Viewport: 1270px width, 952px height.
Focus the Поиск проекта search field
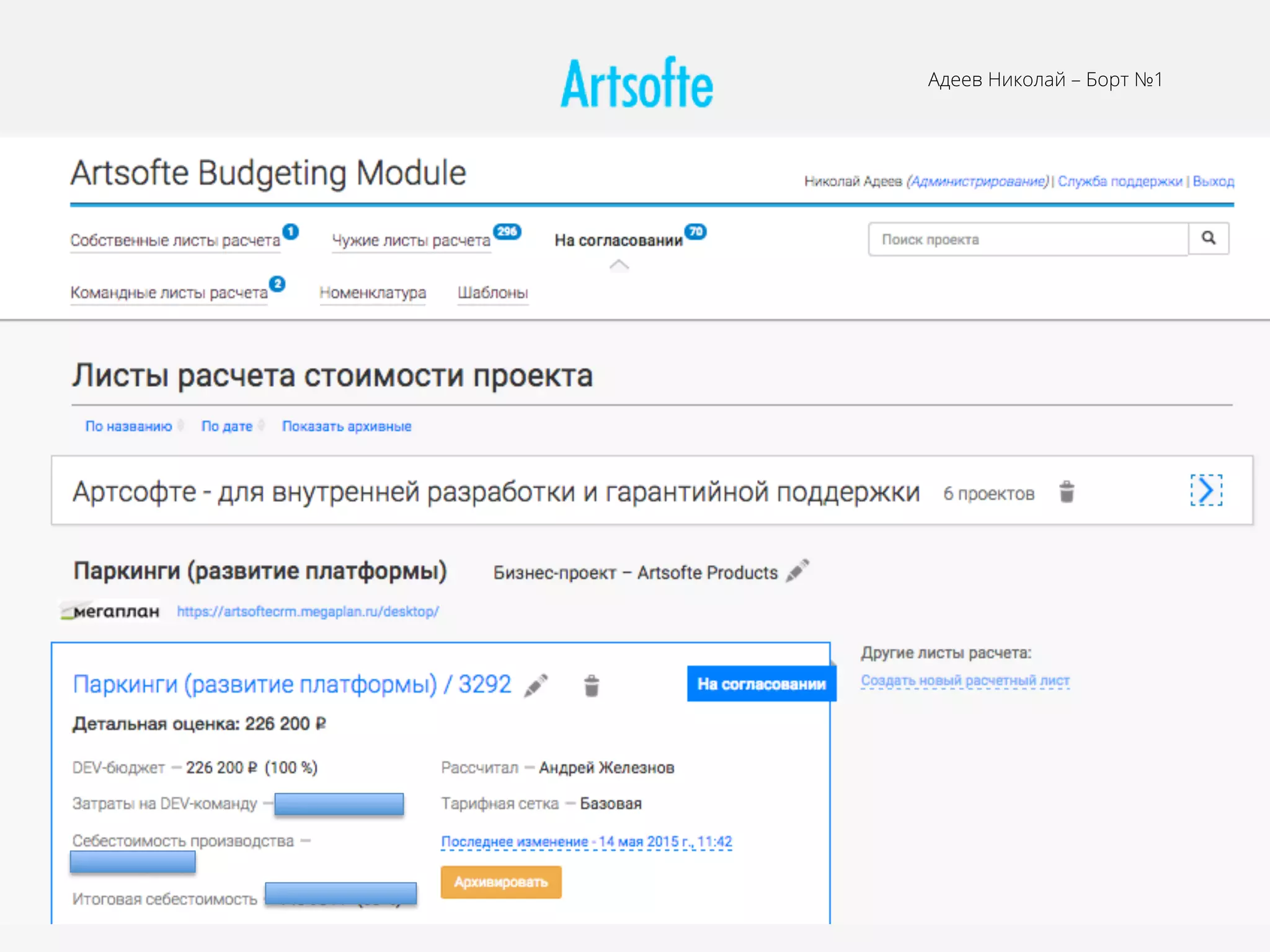[x=1028, y=239]
